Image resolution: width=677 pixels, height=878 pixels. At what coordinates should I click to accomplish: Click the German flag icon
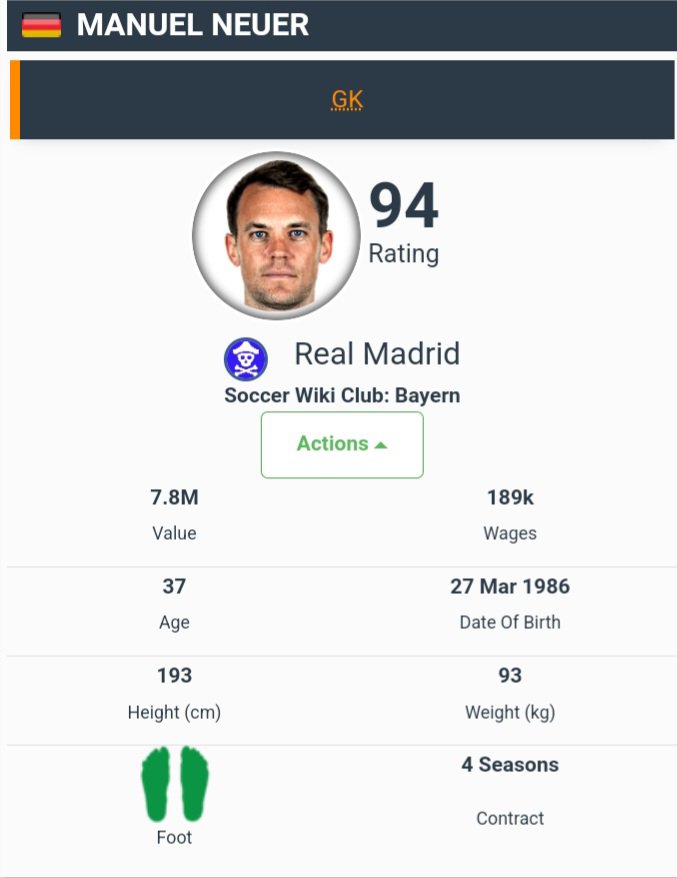[x=41, y=25]
